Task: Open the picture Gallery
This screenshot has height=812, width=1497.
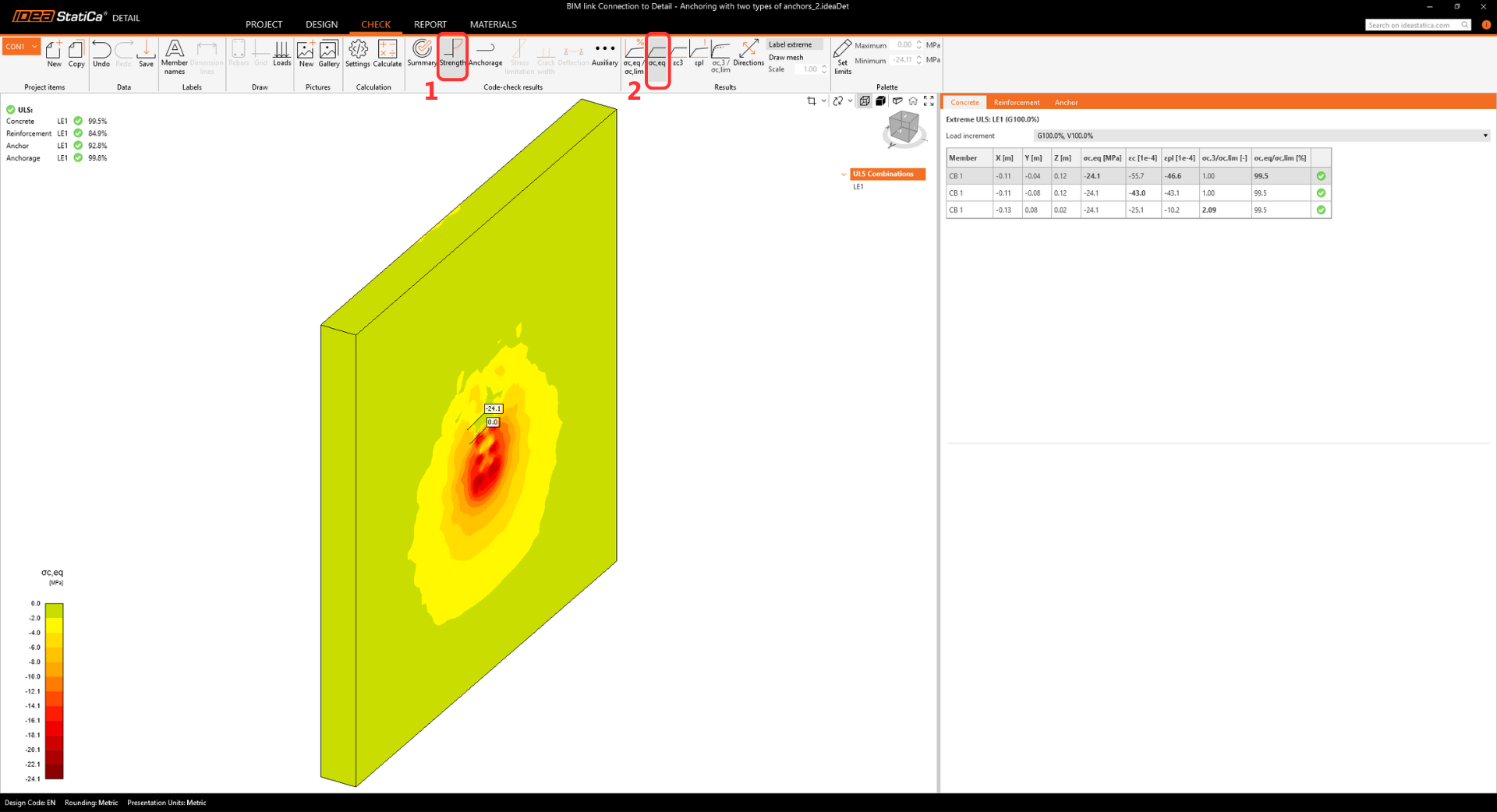Action: click(x=329, y=54)
